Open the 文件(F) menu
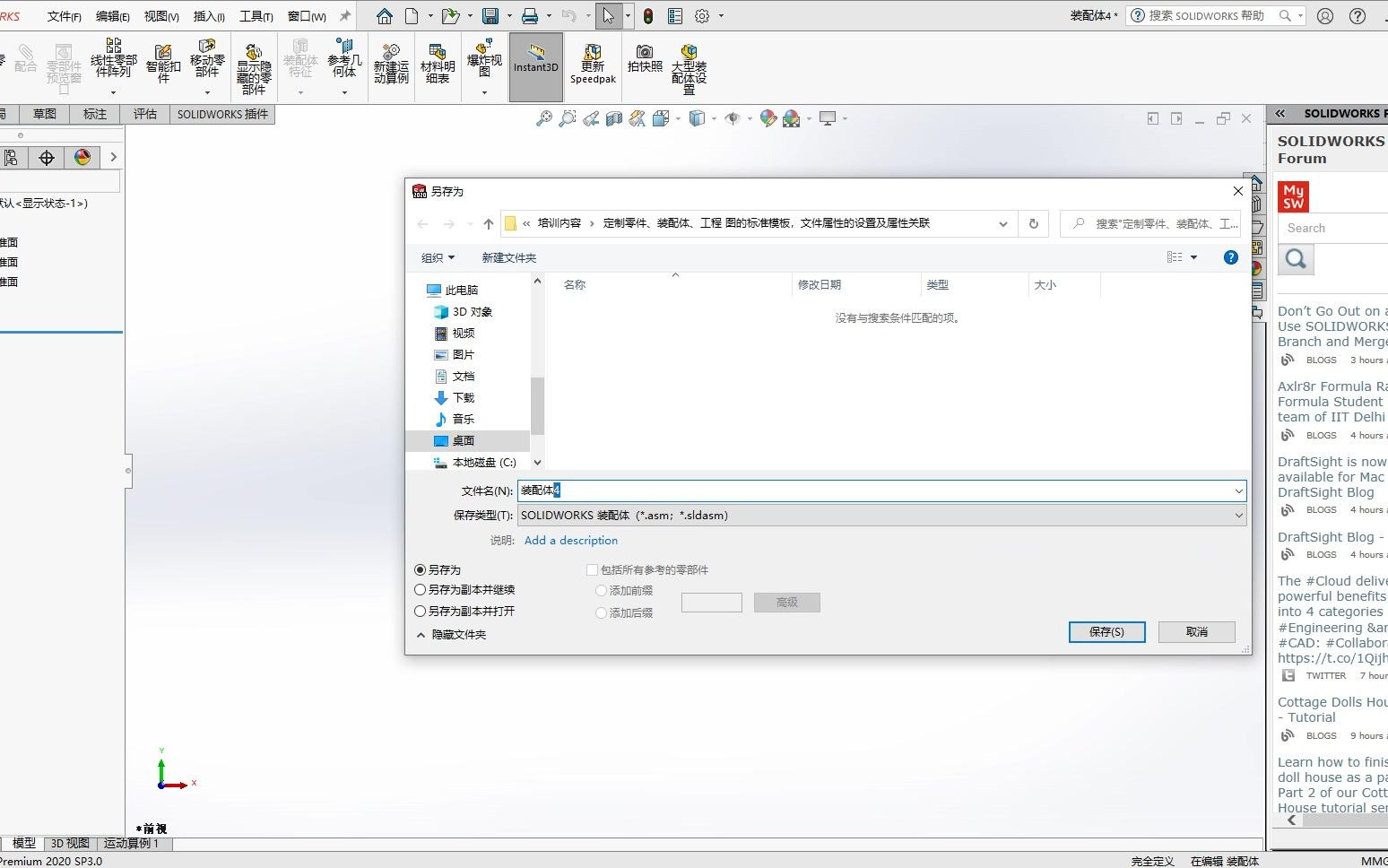This screenshot has height=868, width=1388. coord(65,16)
